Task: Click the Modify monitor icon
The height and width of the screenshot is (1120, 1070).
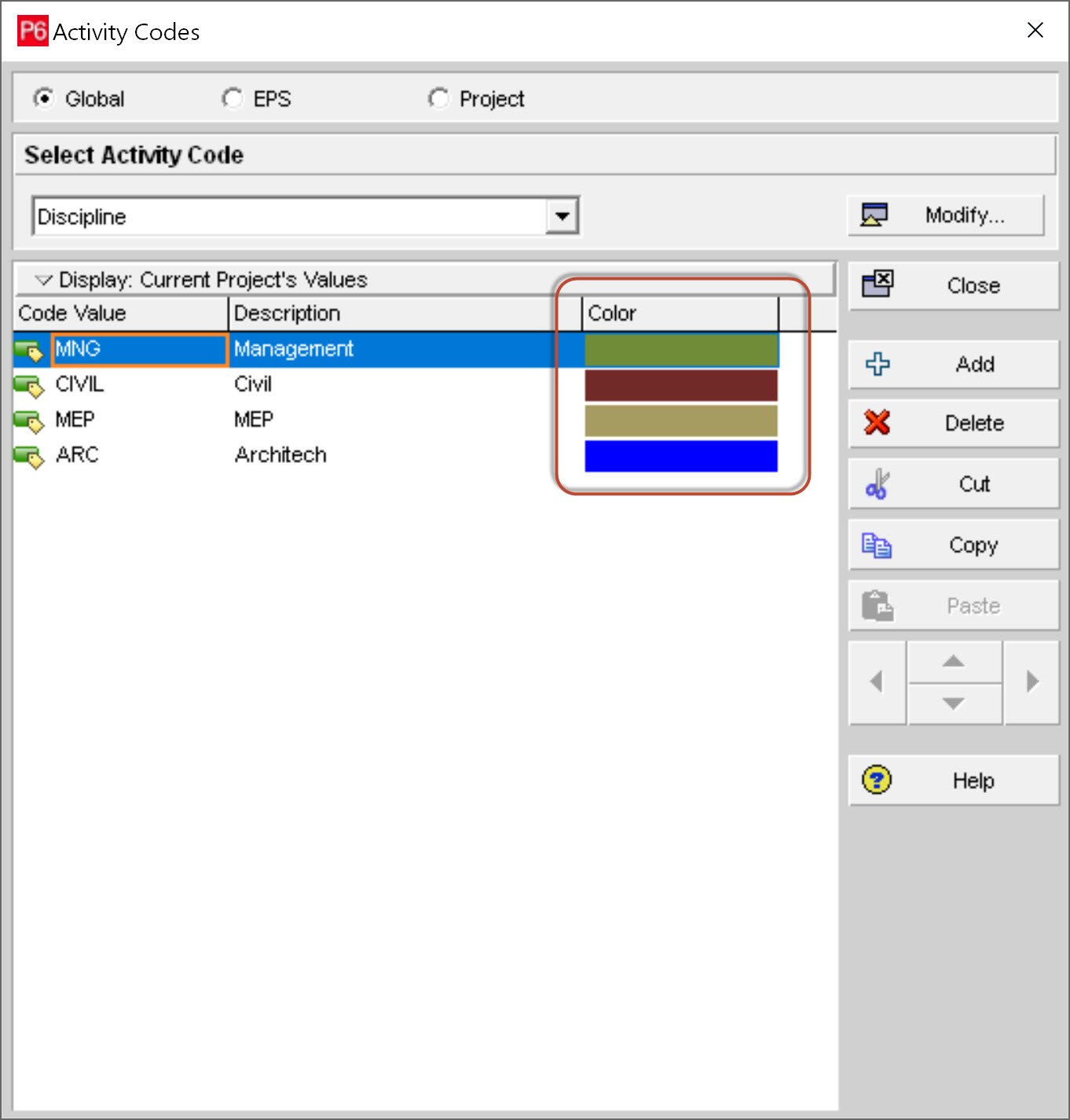Action: click(874, 215)
